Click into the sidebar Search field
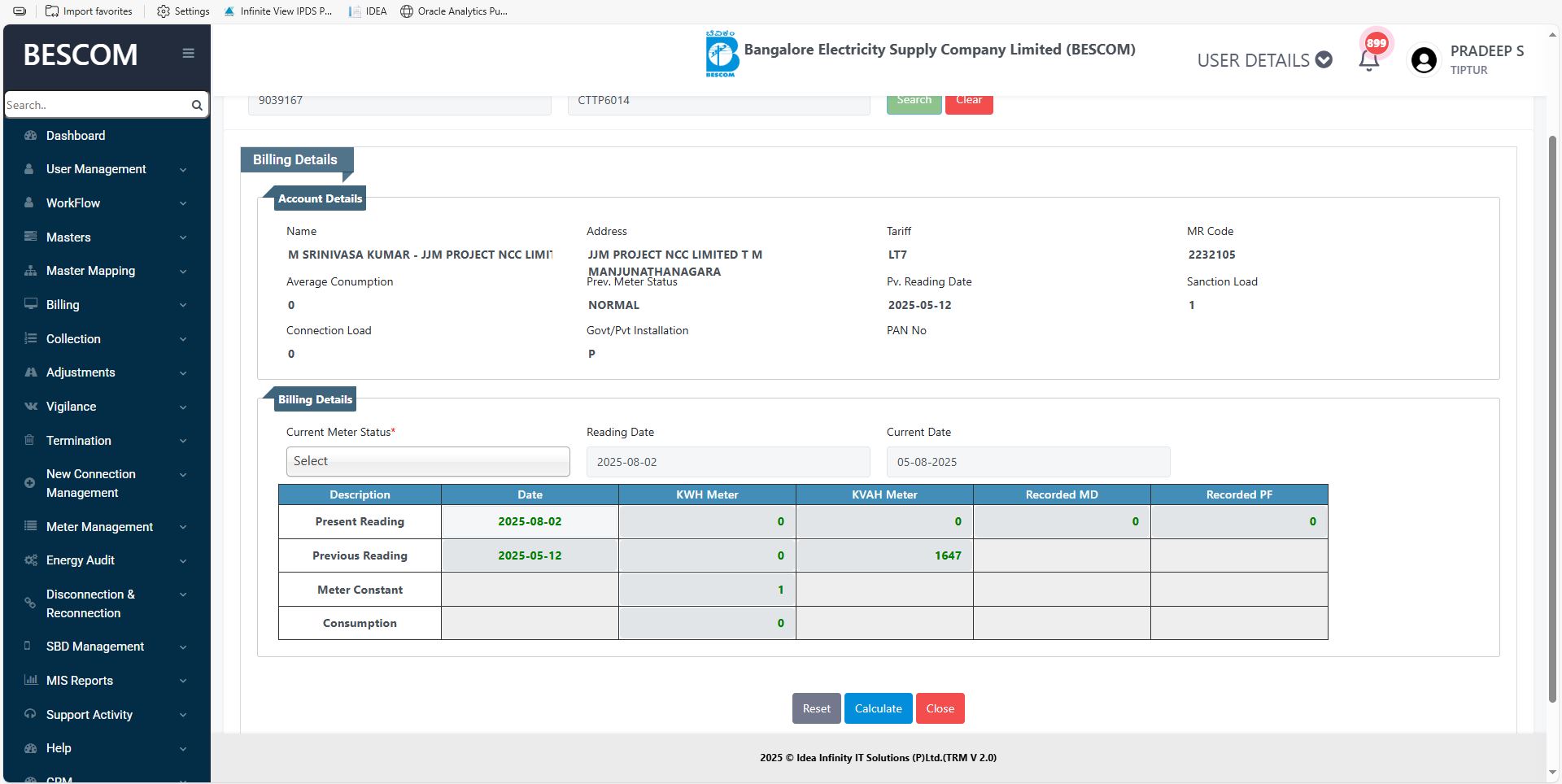 coord(96,106)
